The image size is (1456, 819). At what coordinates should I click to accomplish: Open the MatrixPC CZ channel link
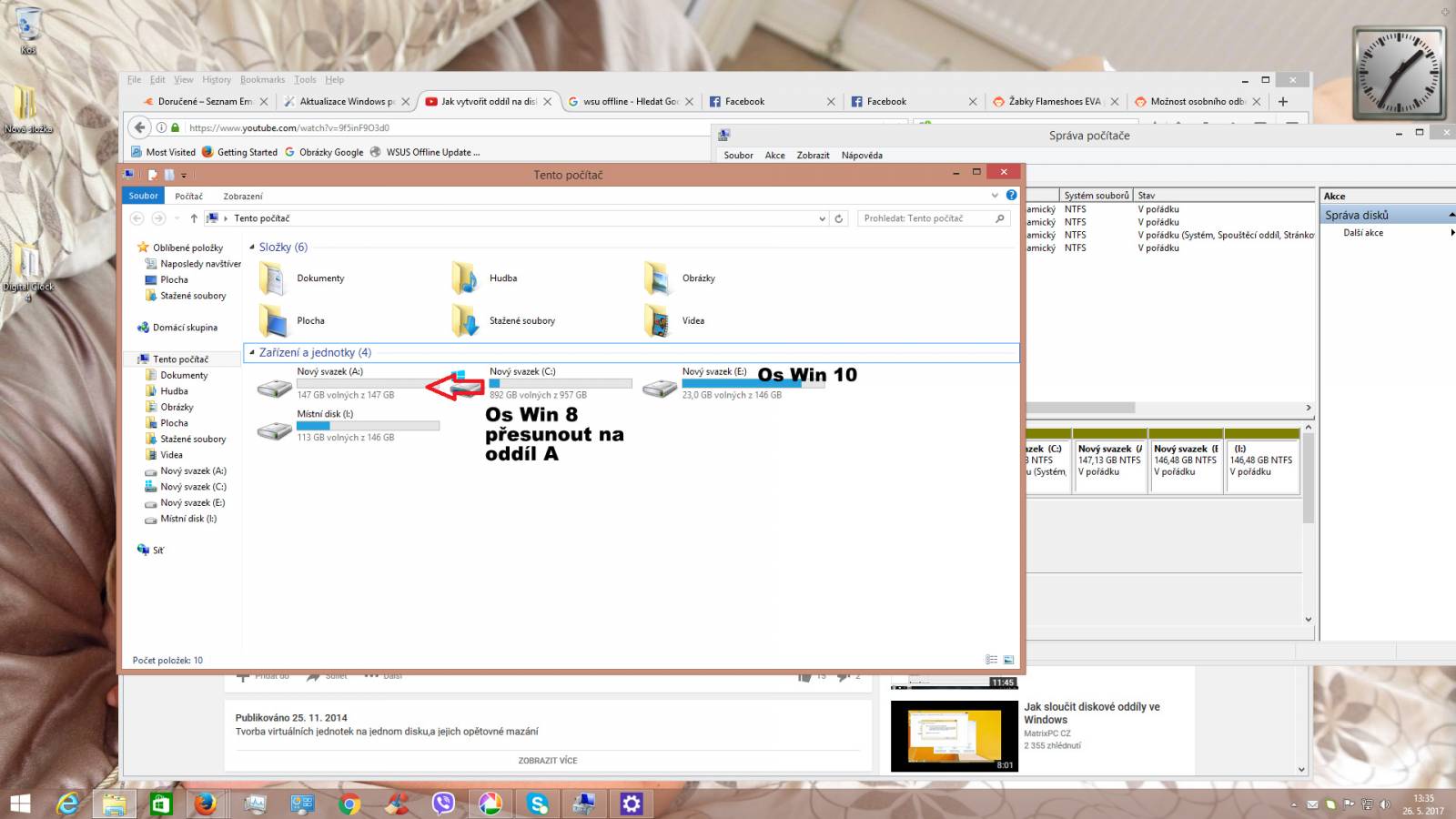coord(1046,733)
